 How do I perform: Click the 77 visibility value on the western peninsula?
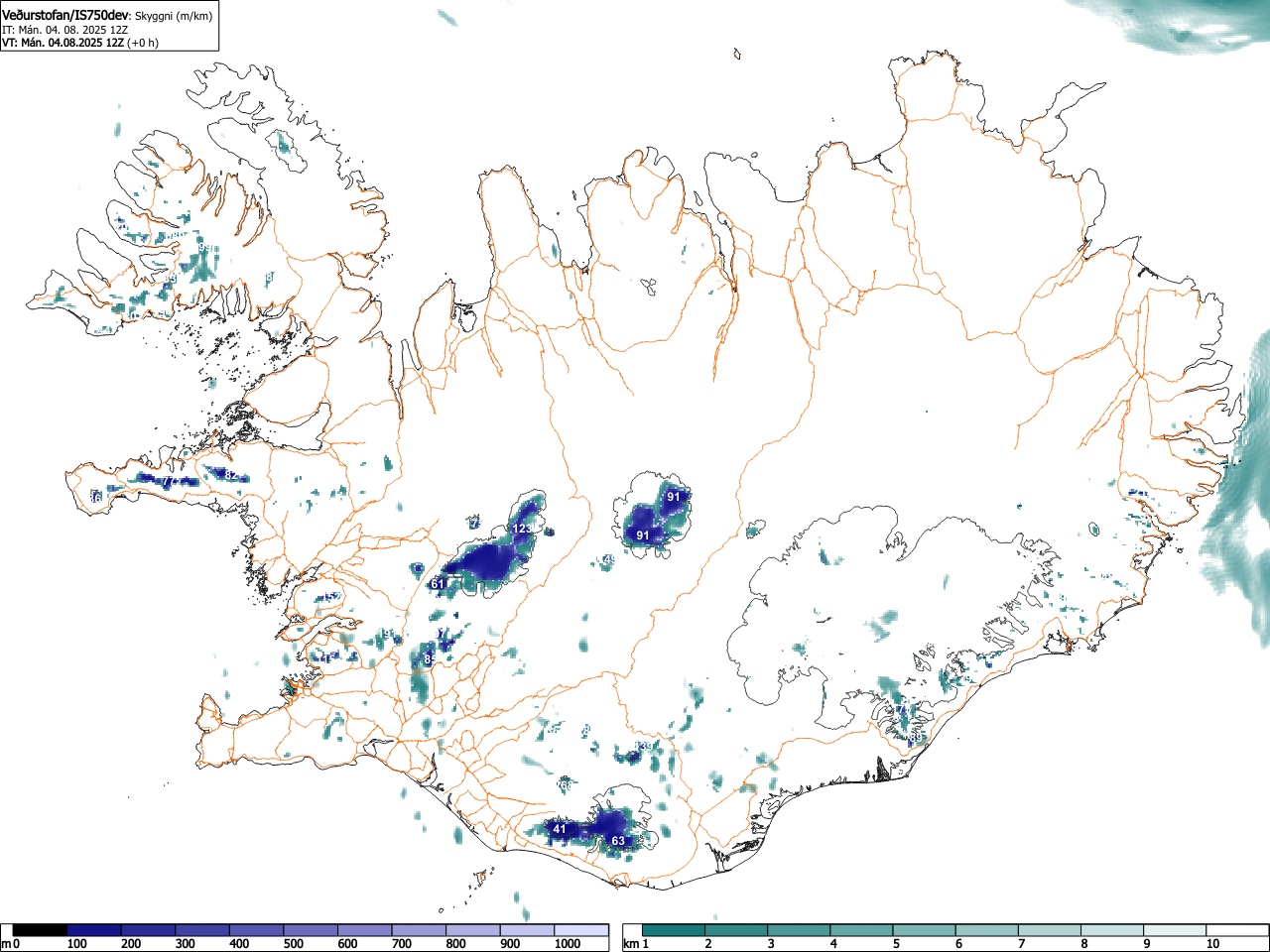tap(170, 482)
